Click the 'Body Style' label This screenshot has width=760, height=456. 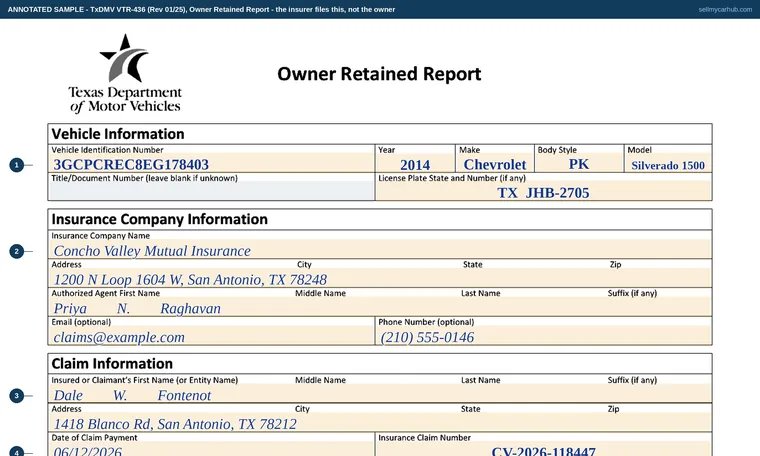pos(557,150)
